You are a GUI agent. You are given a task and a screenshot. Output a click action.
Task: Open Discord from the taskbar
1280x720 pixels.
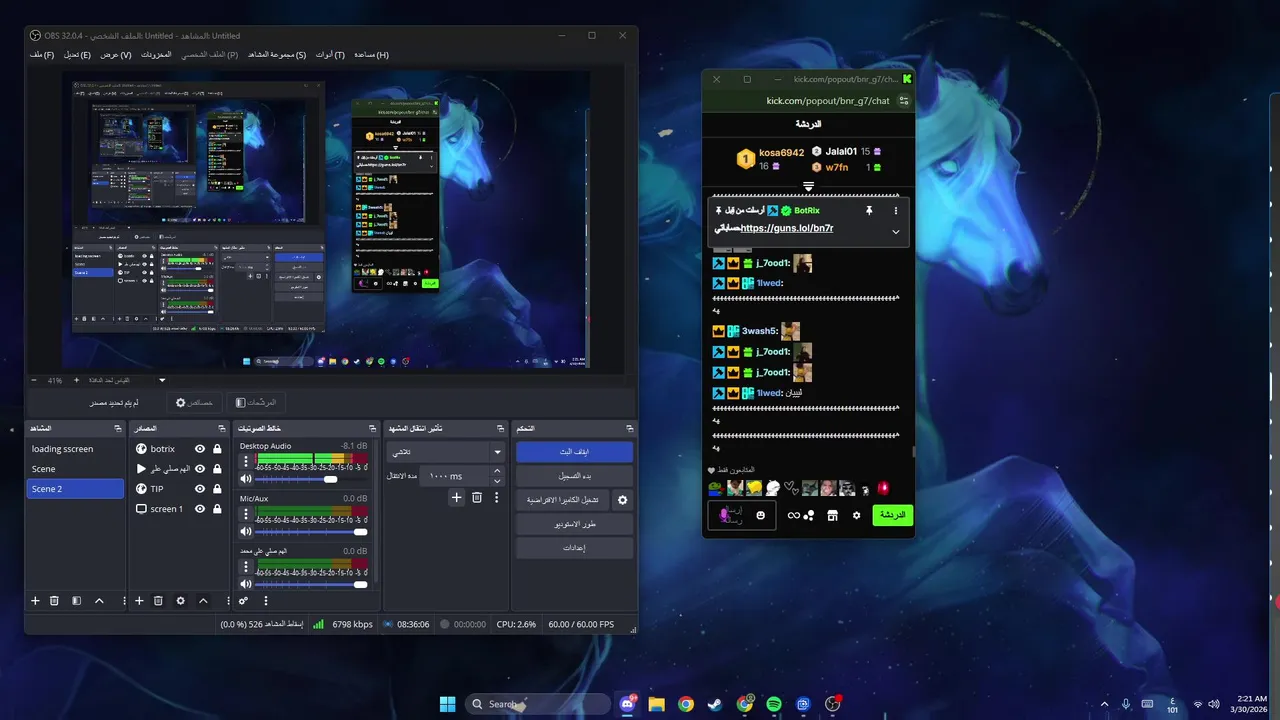(x=628, y=704)
